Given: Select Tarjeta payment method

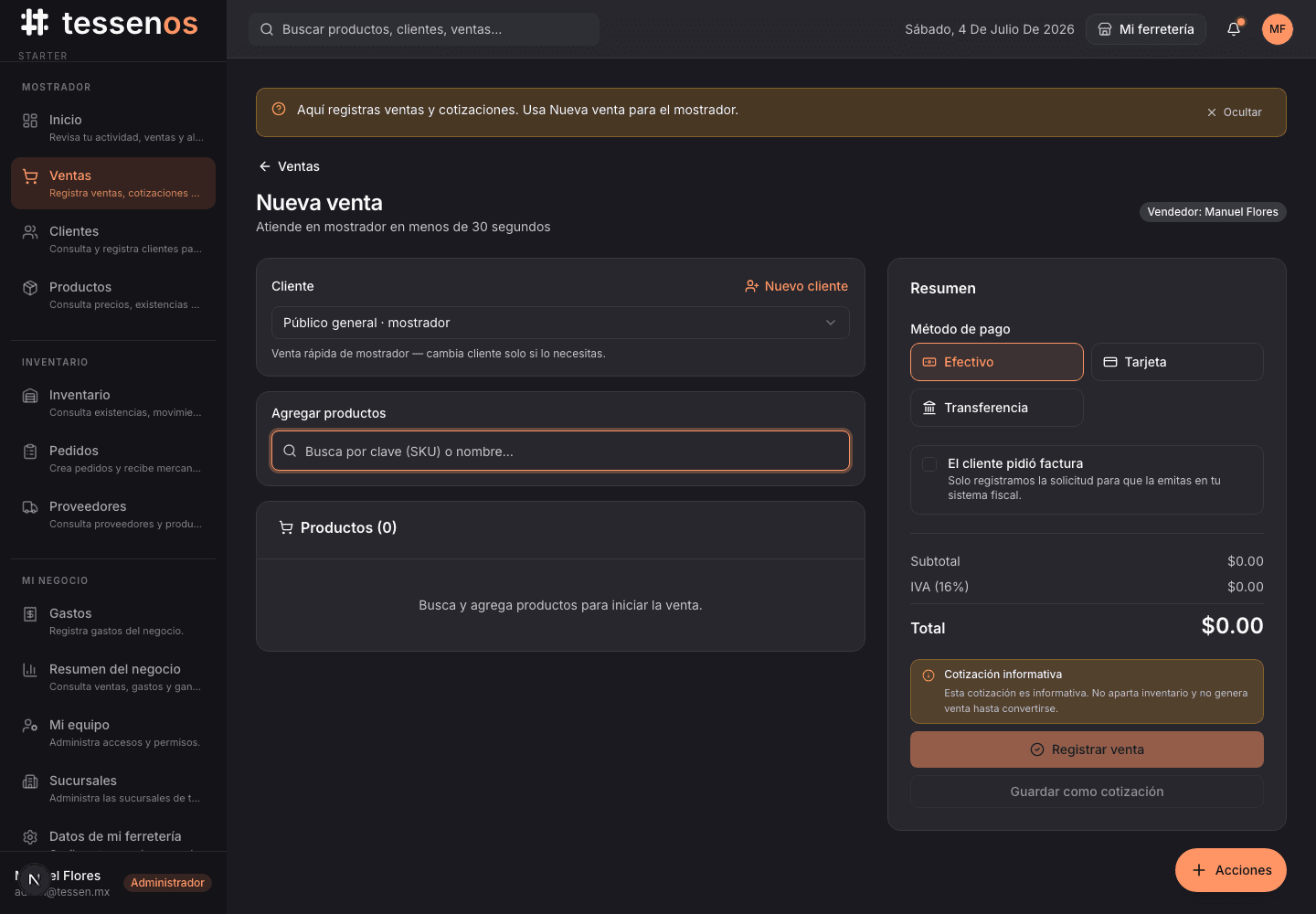Looking at the screenshot, I should pyautogui.click(x=1177, y=362).
